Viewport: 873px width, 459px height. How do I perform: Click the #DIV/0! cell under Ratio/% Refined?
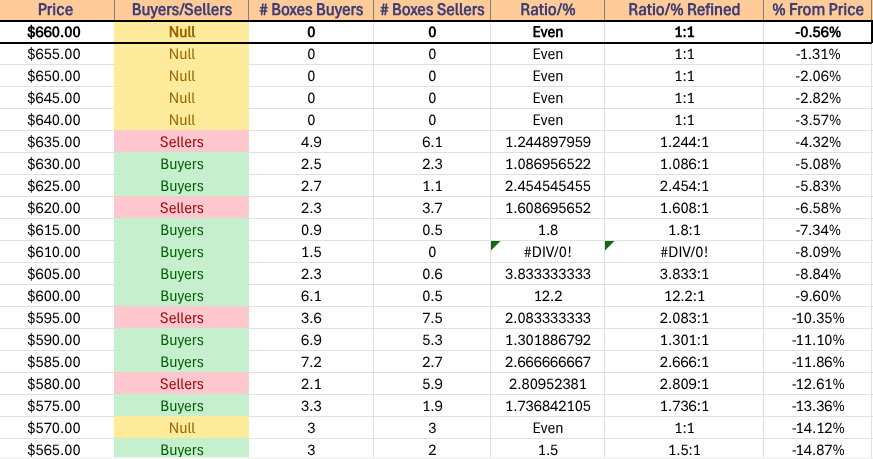(x=684, y=252)
